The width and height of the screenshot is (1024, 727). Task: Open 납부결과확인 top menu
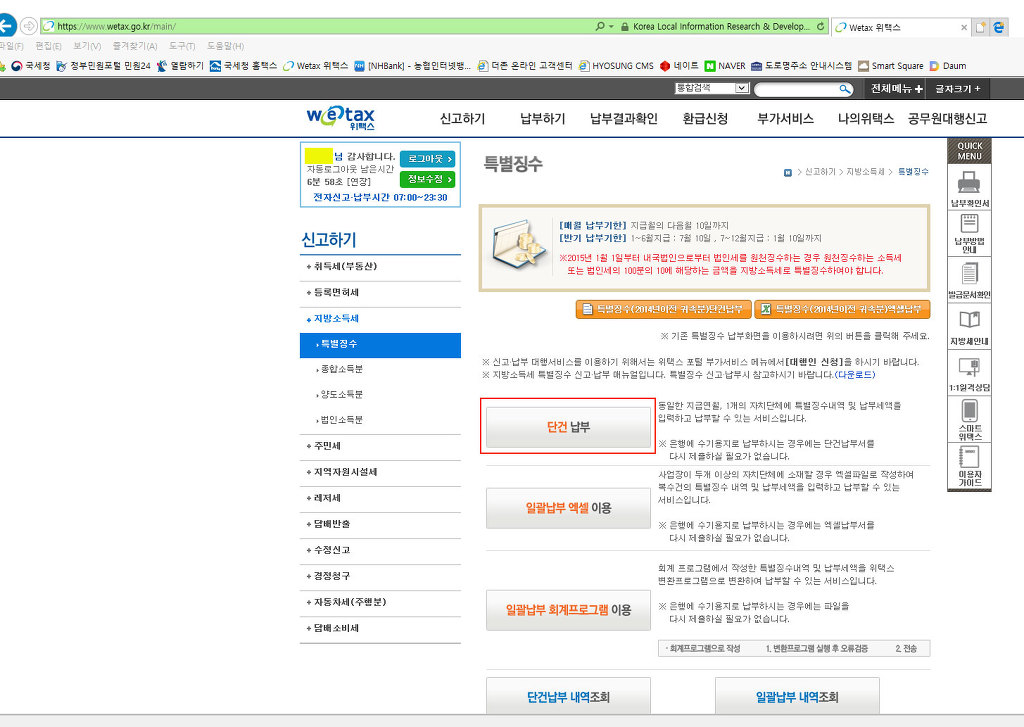point(623,119)
